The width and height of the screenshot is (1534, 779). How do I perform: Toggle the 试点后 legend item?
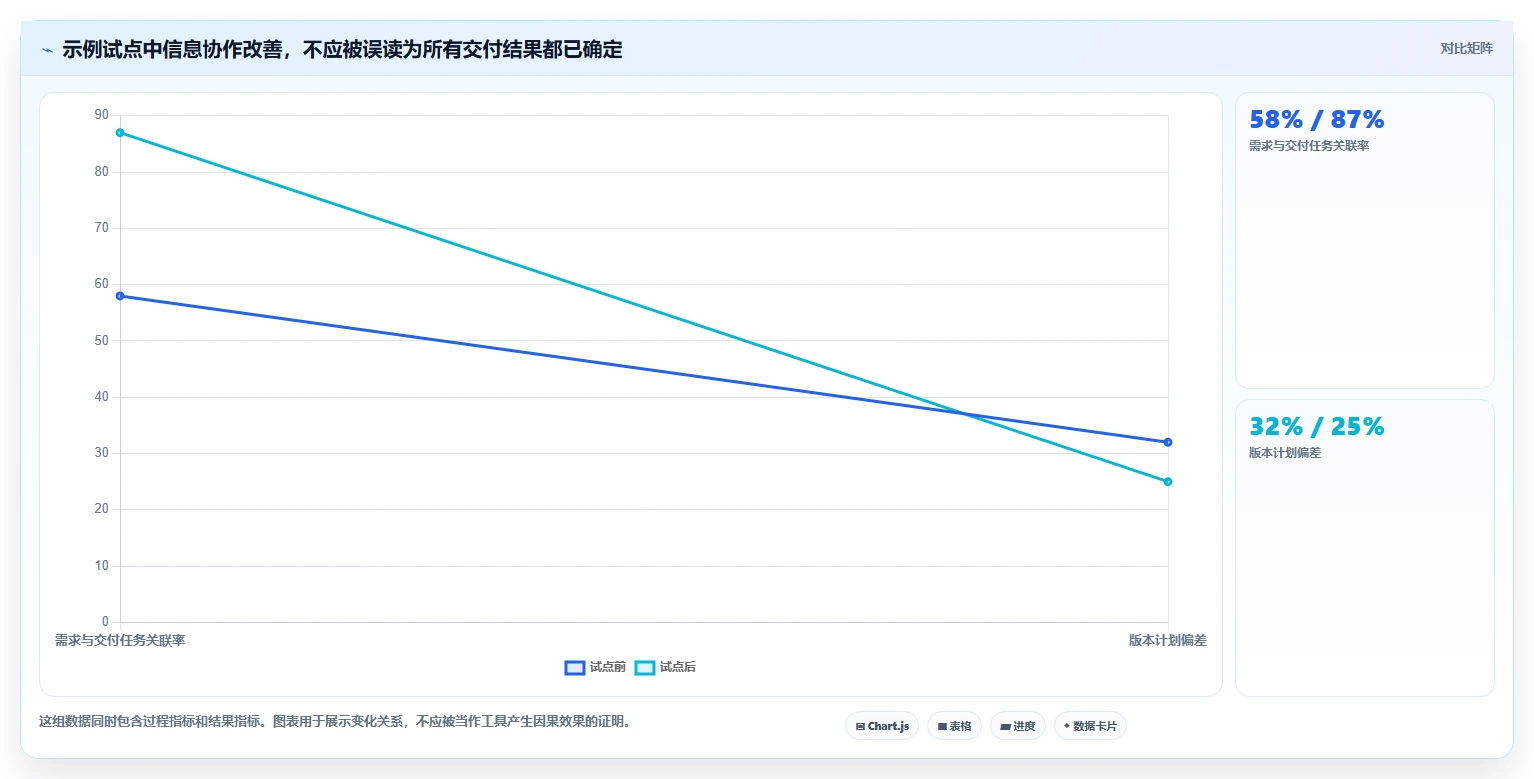[x=665, y=667]
